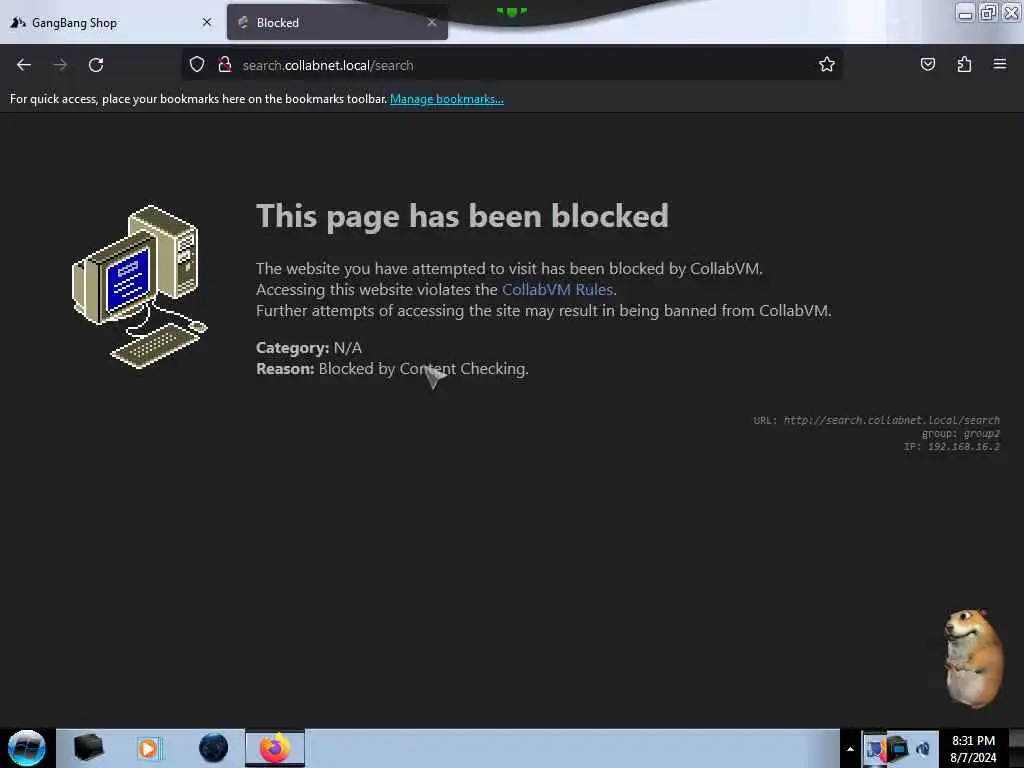Go back with the browser back arrow
This screenshot has width=1024, height=768.
(x=24, y=65)
